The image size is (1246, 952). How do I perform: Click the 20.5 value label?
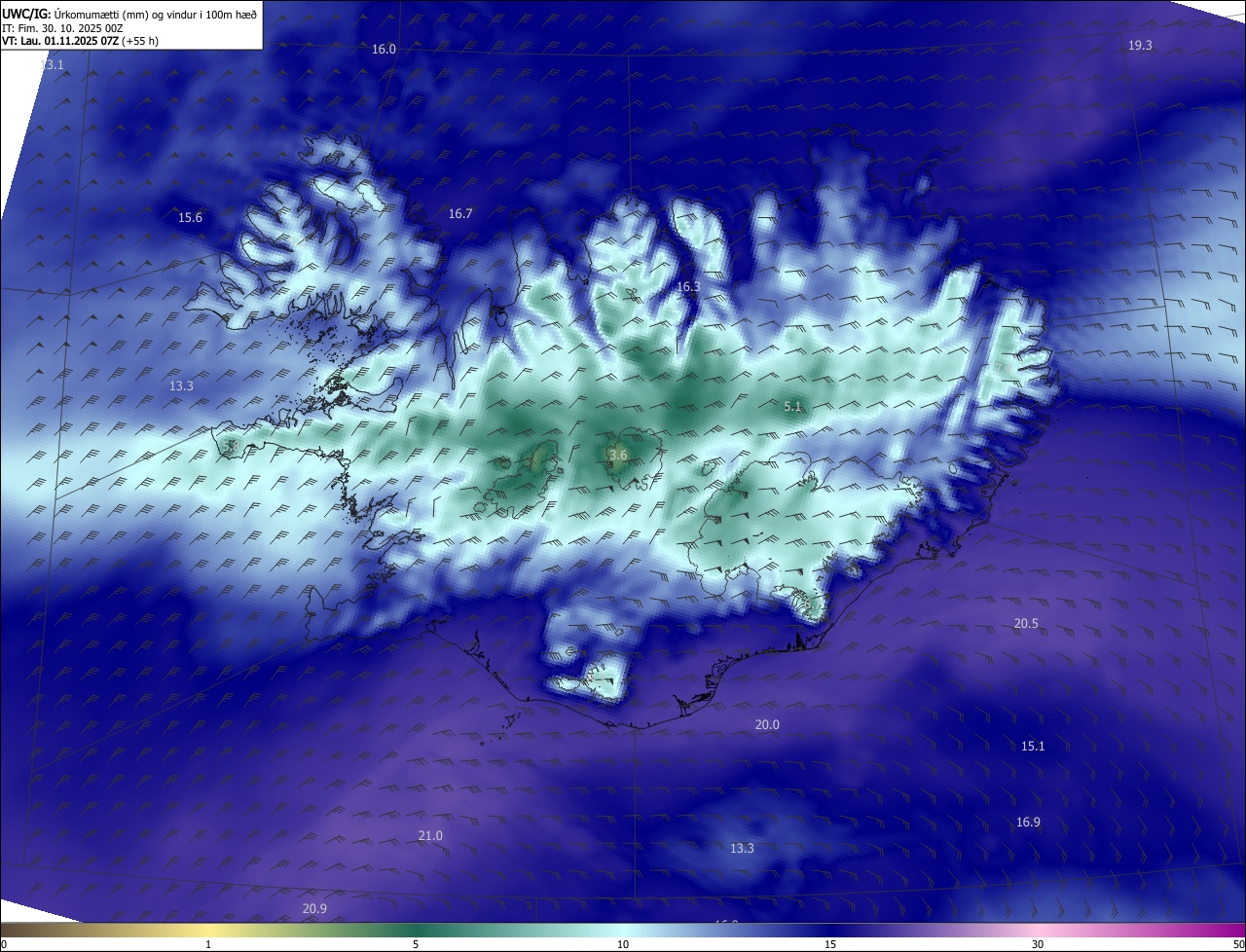pos(1026,624)
